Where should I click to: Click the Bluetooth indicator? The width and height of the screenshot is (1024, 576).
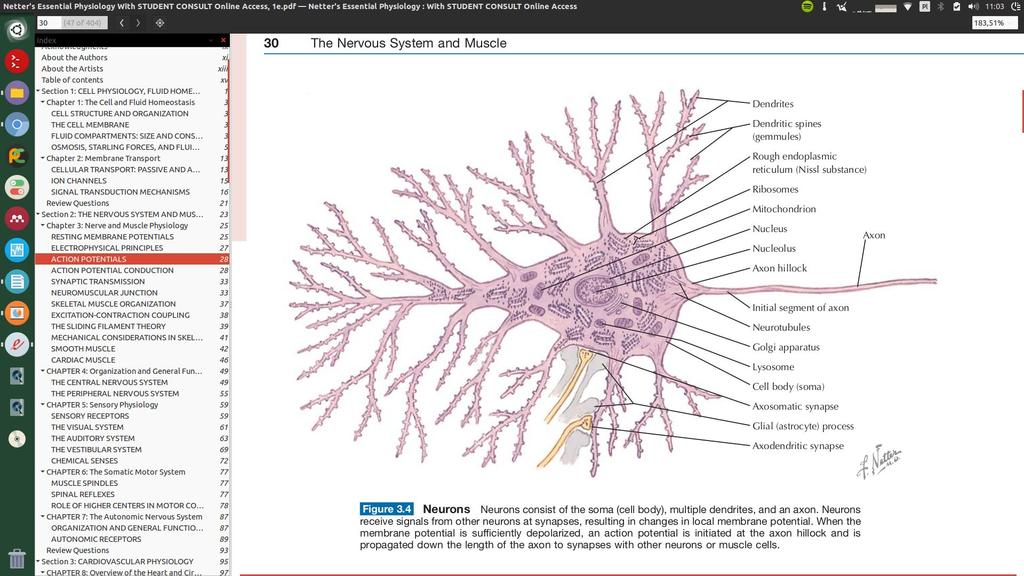pyautogui.click(x=941, y=7)
